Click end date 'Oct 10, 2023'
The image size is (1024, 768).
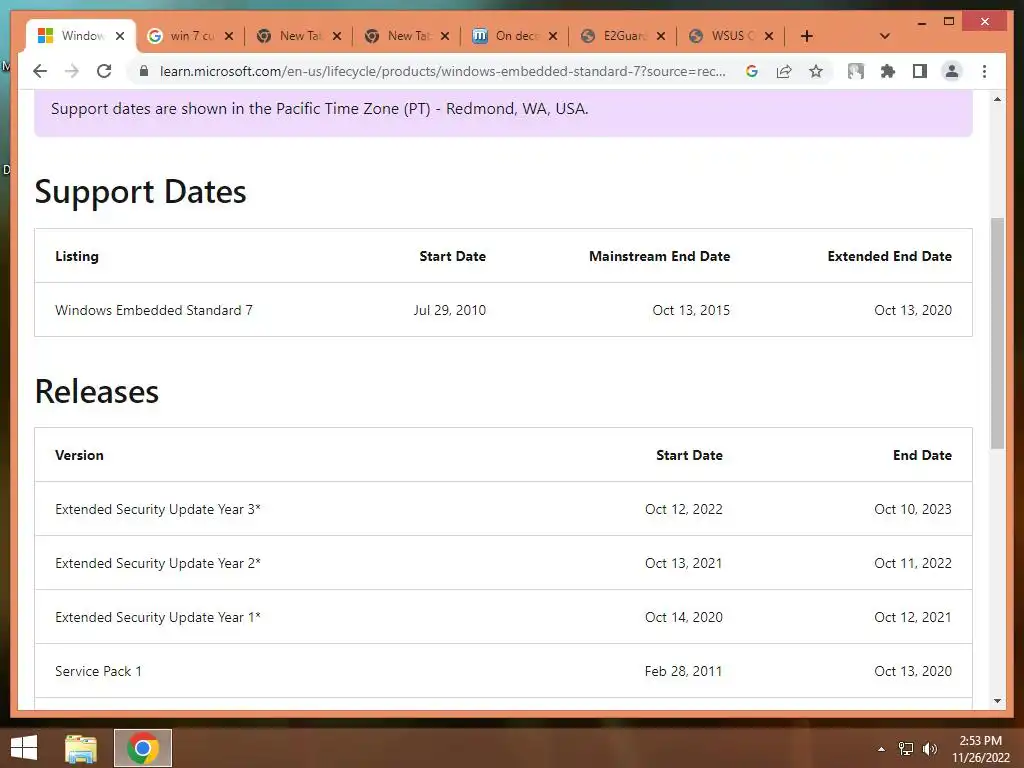tap(912, 509)
